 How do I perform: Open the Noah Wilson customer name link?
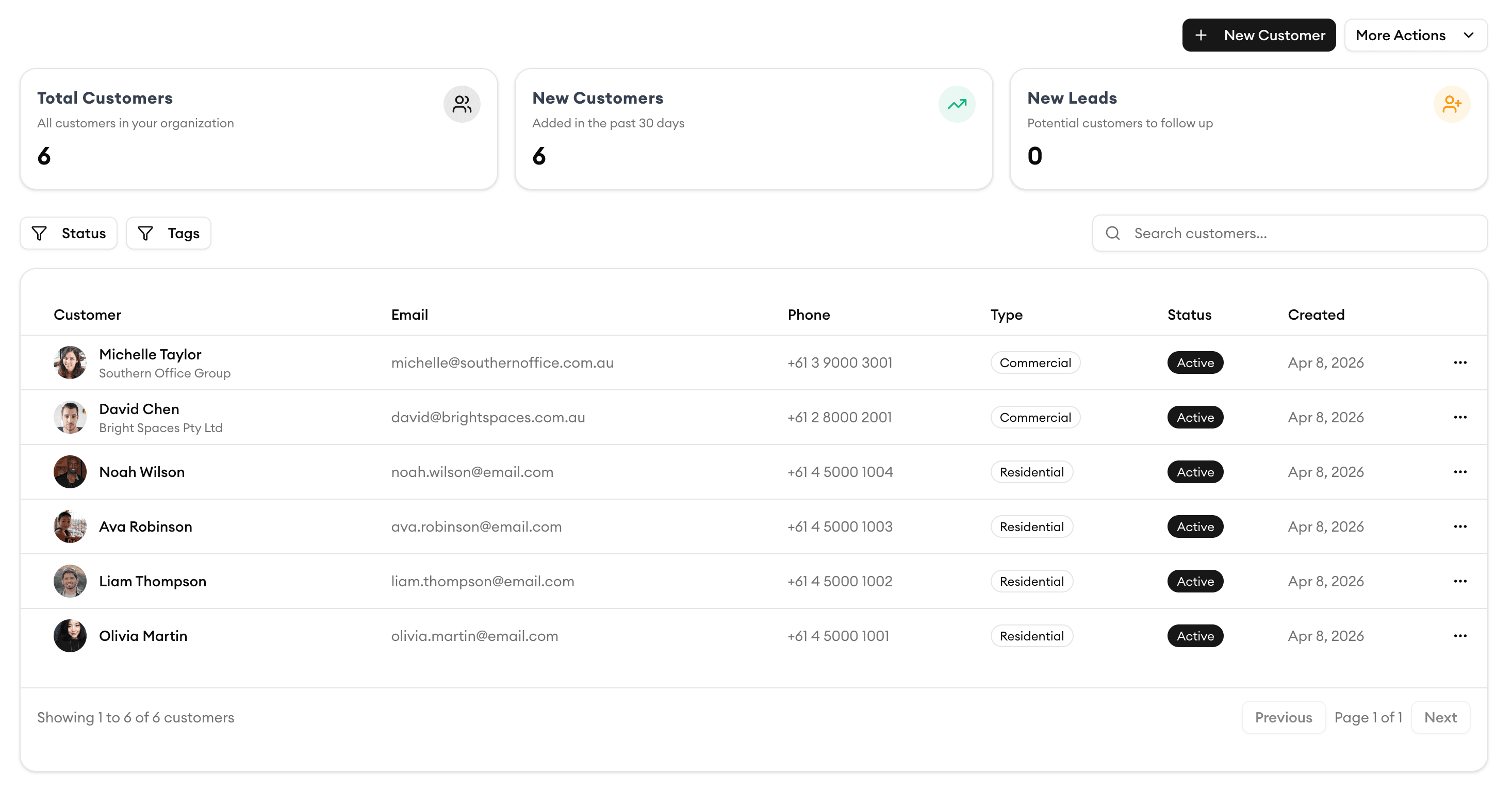pyautogui.click(x=141, y=472)
